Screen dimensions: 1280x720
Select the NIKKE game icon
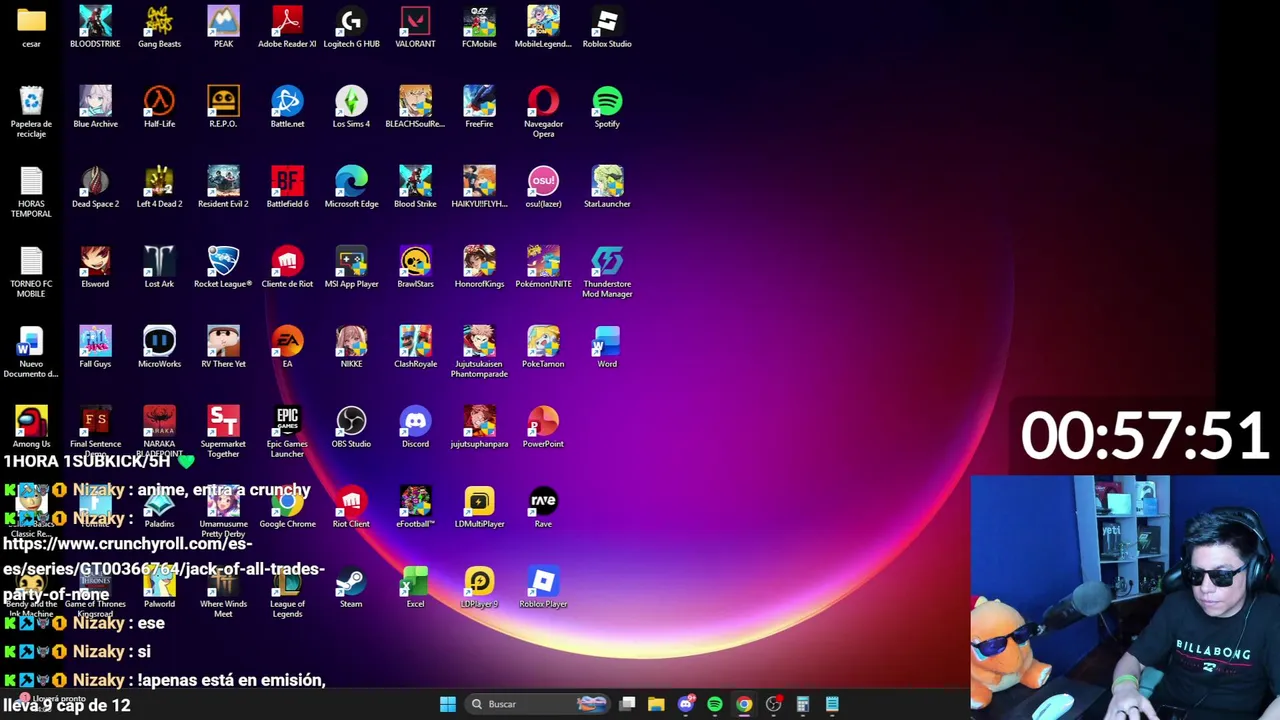pos(351,347)
